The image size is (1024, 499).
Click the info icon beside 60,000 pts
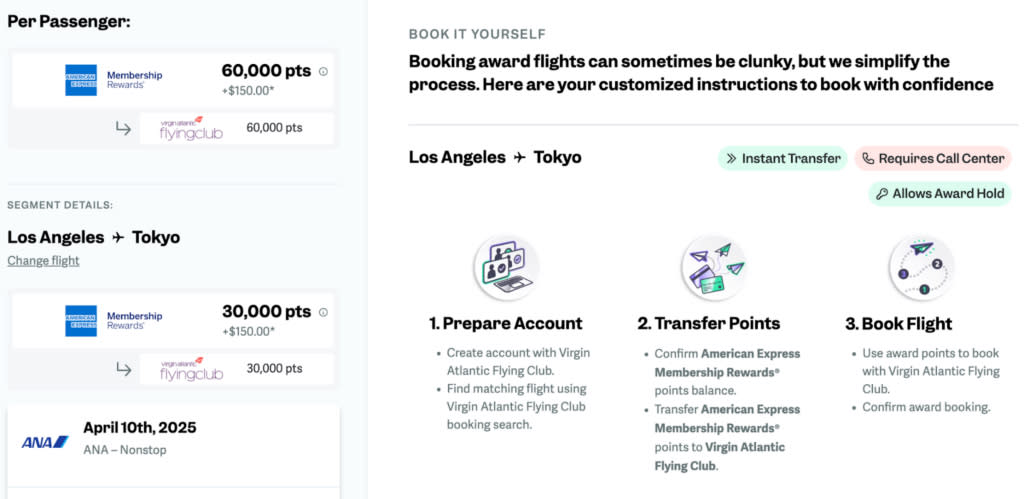[x=323, y=72]
